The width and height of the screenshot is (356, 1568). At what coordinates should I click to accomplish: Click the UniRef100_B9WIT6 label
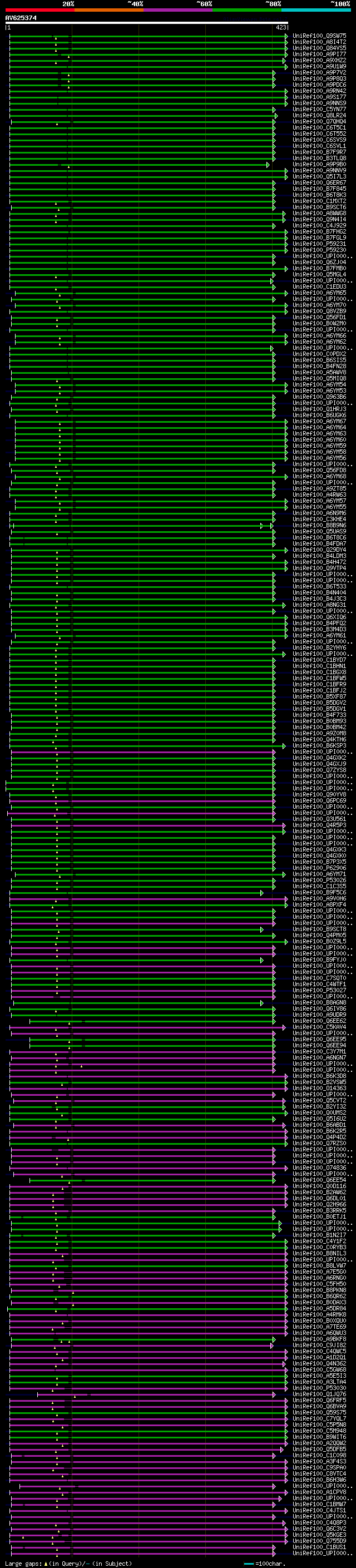click(319, 1437)
